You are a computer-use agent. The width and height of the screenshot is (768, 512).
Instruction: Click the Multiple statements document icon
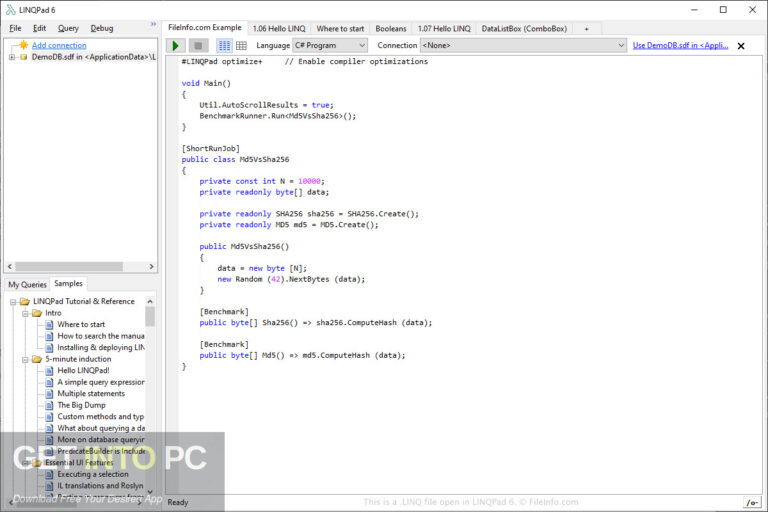pos(49,393)
